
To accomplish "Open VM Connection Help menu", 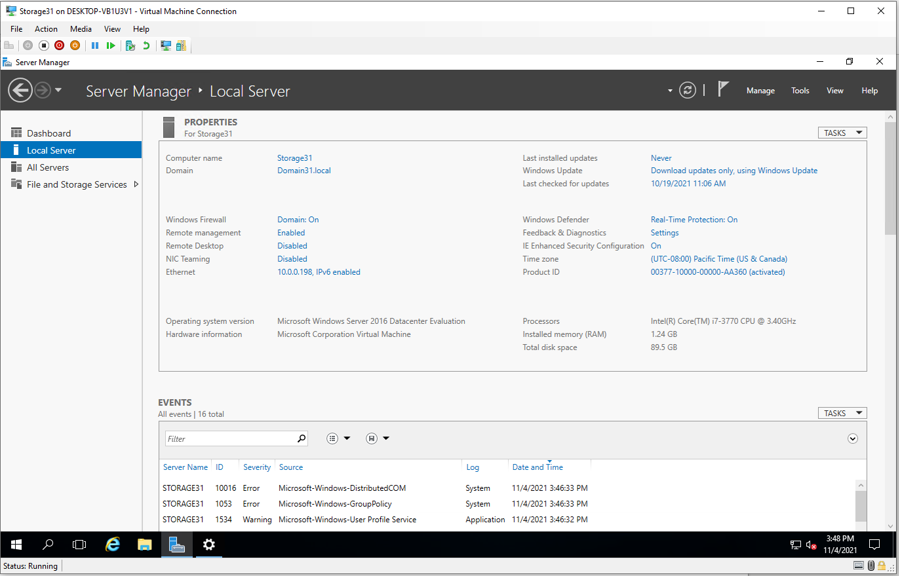I will 141,29.
